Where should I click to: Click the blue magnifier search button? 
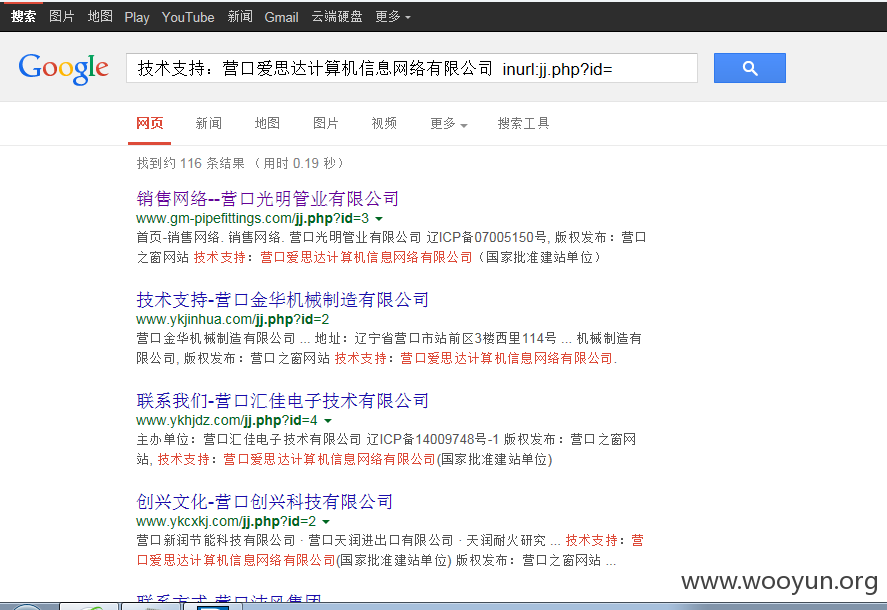click(x=750, y=68)
